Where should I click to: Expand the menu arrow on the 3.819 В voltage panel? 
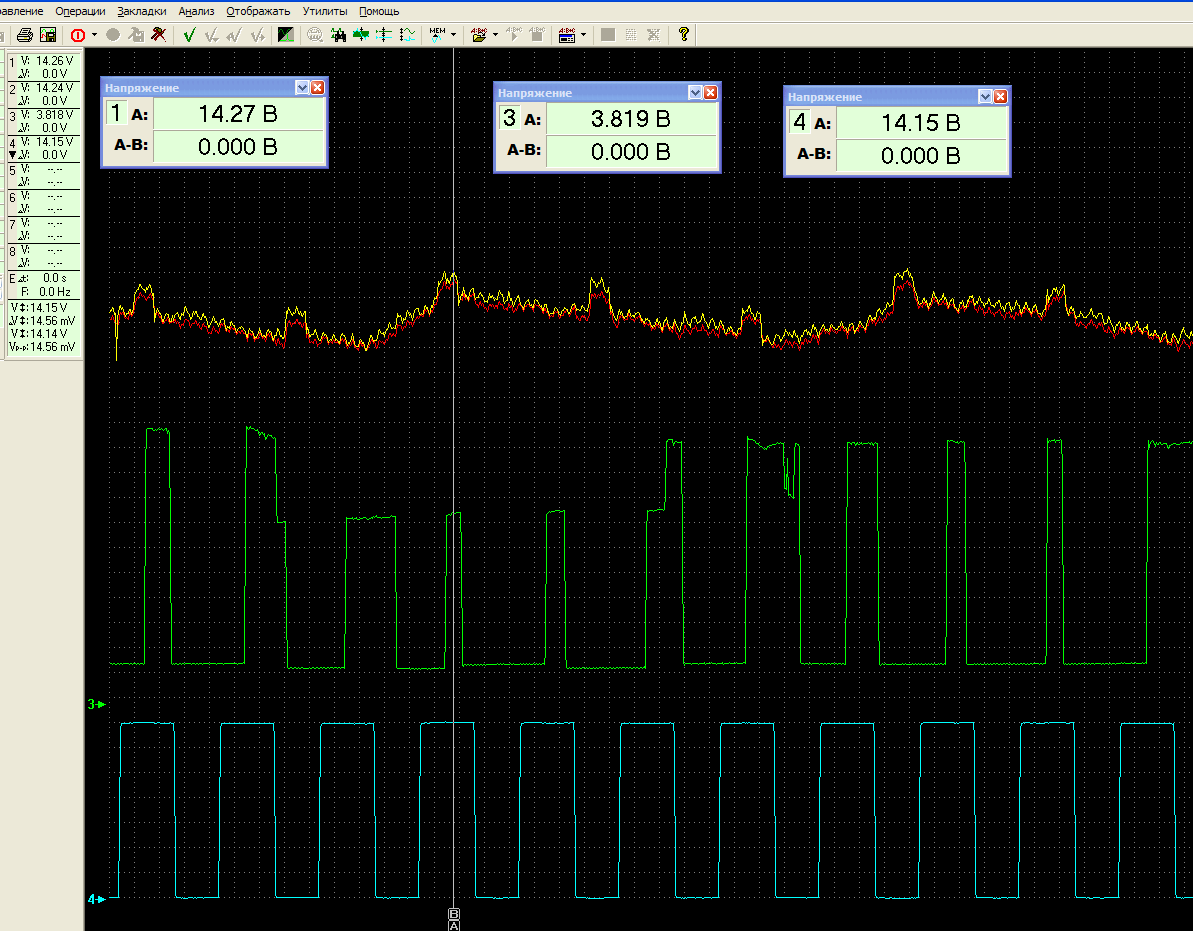point(695,92)
